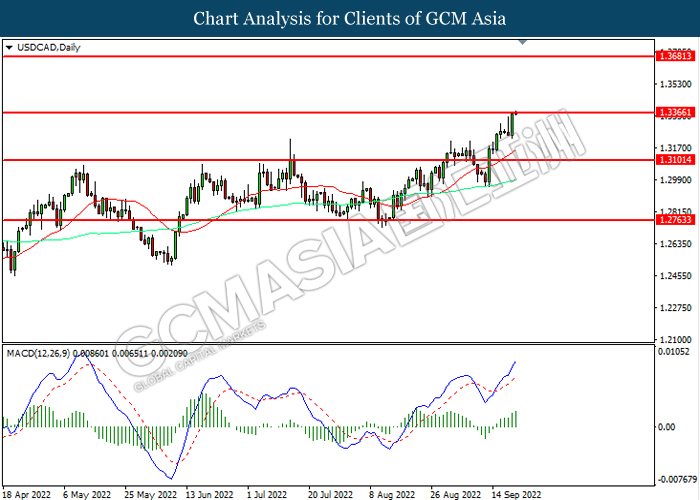Click the 1.29900 price axis value

tap(676, 180)
